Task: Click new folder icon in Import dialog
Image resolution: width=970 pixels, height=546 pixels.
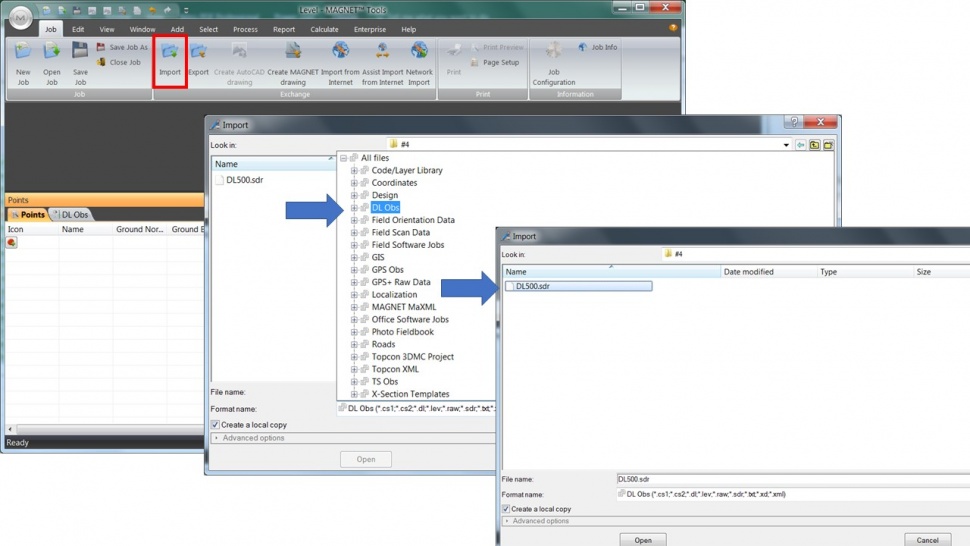Action: [x=828, y=145]
